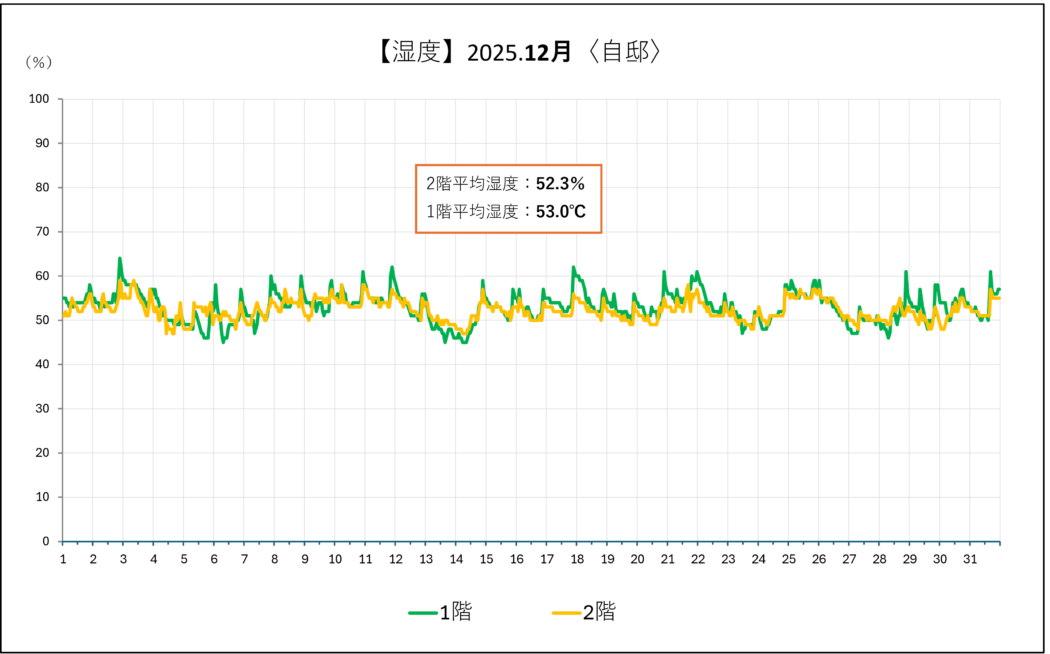Click the highest green peak near day 3
This screenshot has width=1050, height=654.
coord(120,259)
